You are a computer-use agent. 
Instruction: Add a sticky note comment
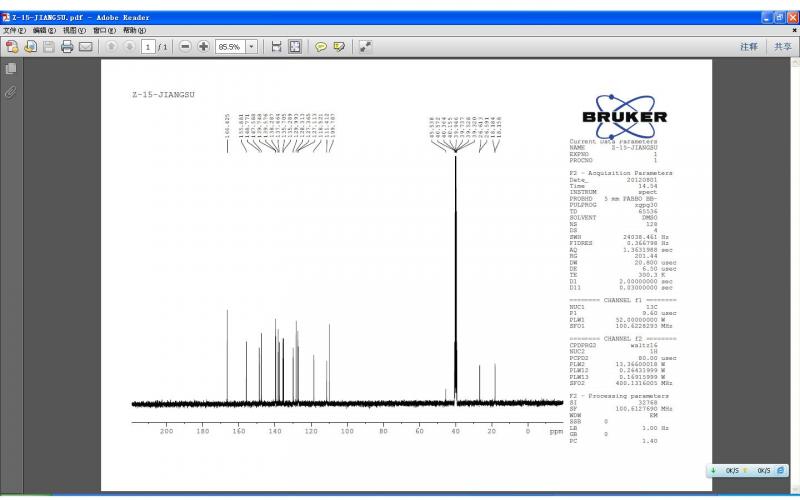click(x=320, y=47)
